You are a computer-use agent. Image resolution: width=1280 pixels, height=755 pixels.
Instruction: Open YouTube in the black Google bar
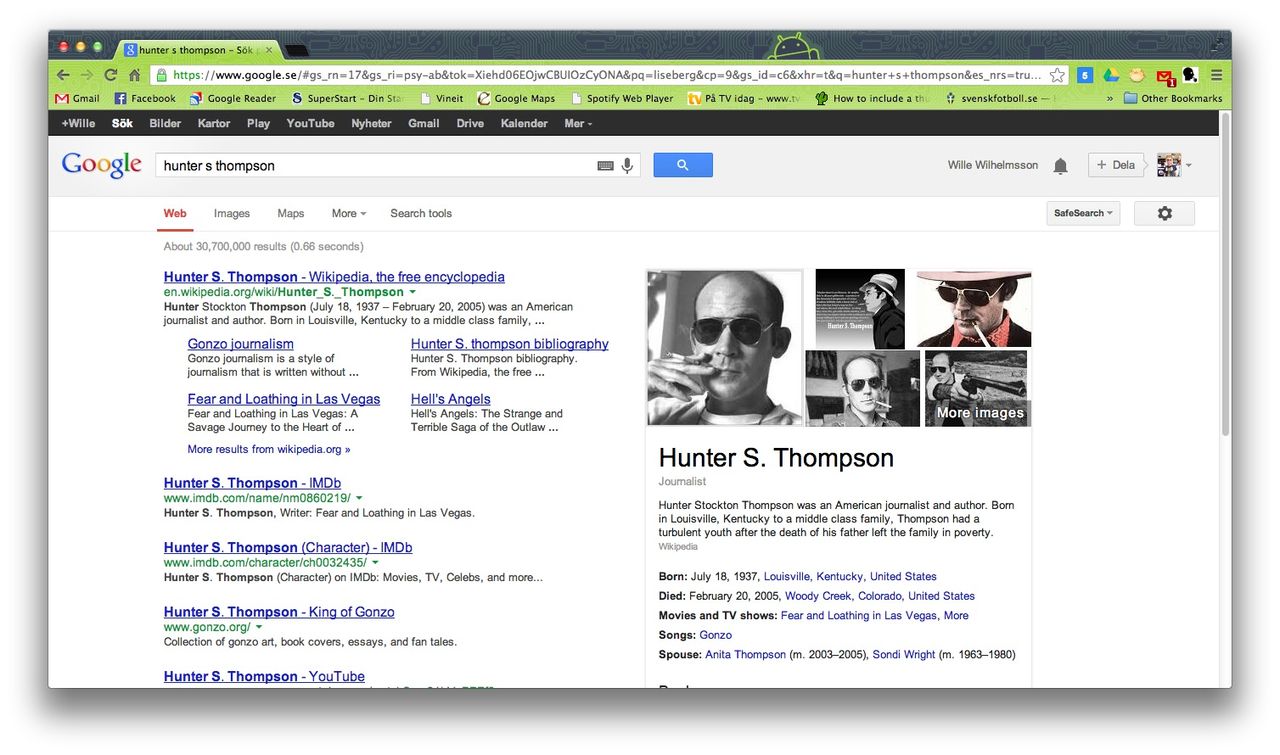click(310, 123)
